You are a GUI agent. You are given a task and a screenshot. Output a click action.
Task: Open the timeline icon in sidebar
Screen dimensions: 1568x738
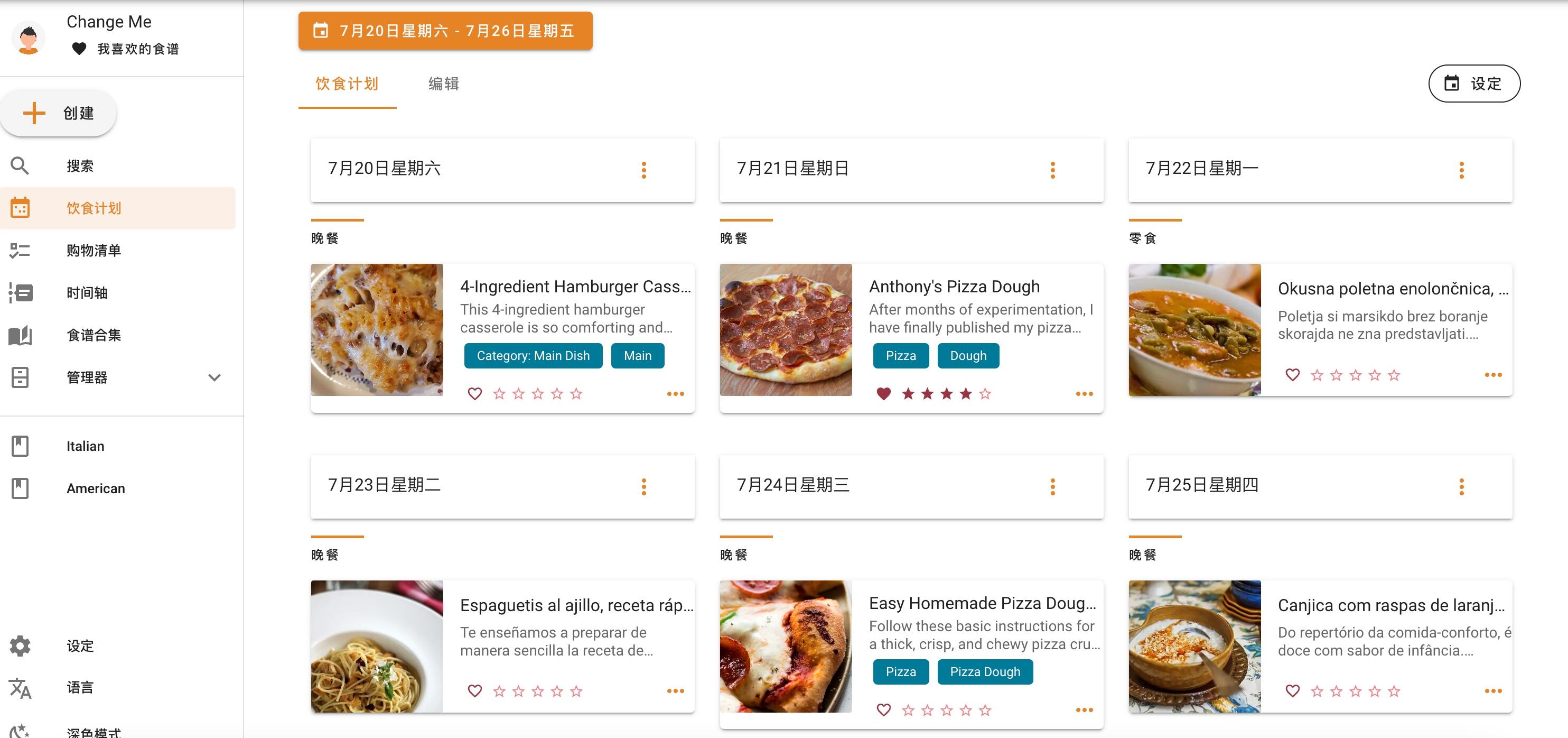pos(20,293)
